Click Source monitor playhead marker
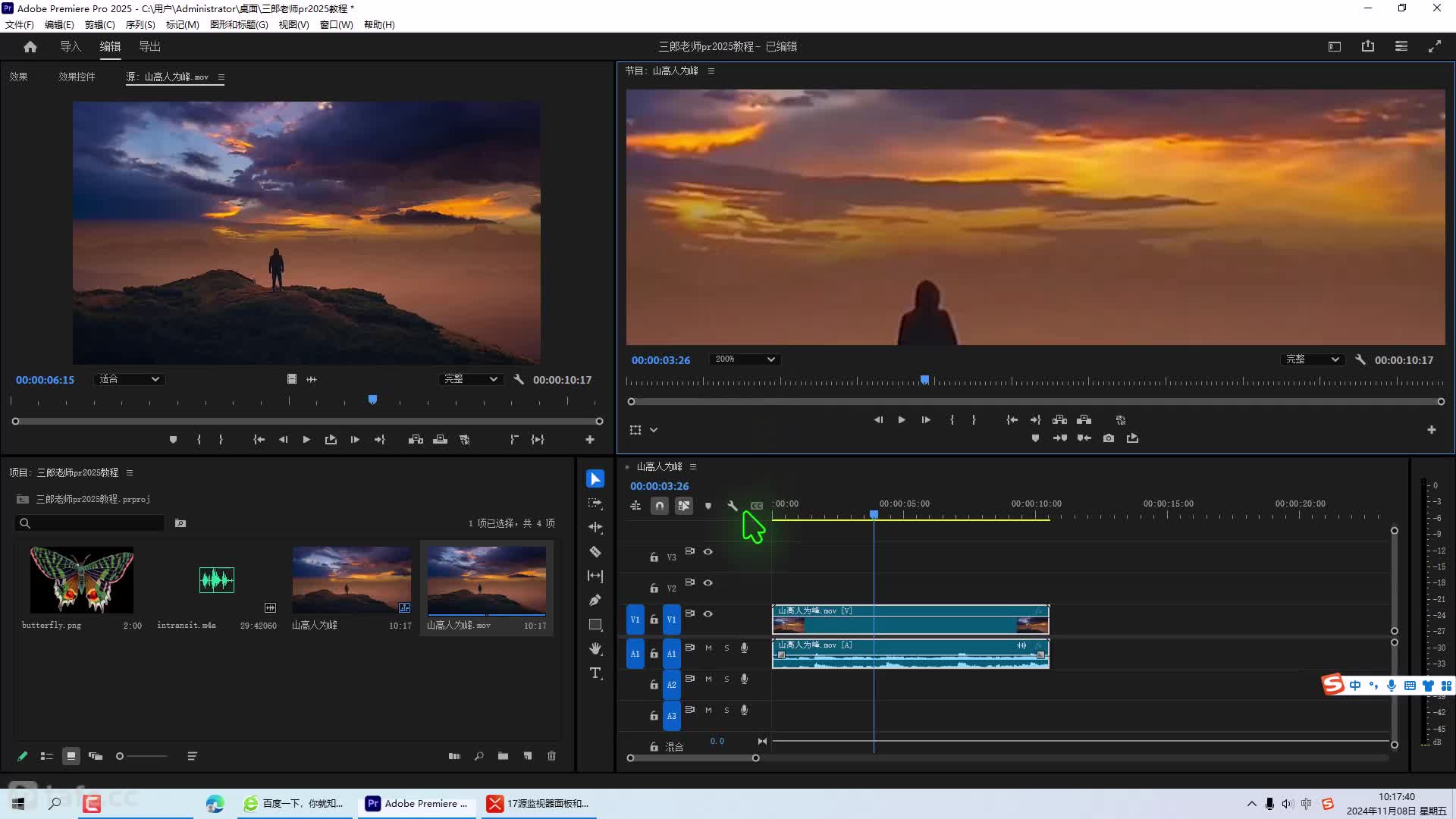 coord(372,400)
